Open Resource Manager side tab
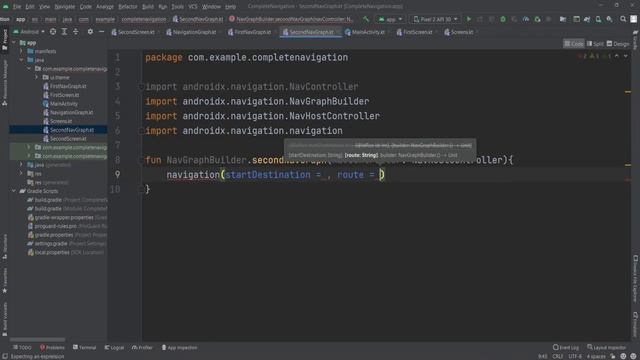This screenshot has height=360, width=640. click(4, 83)
